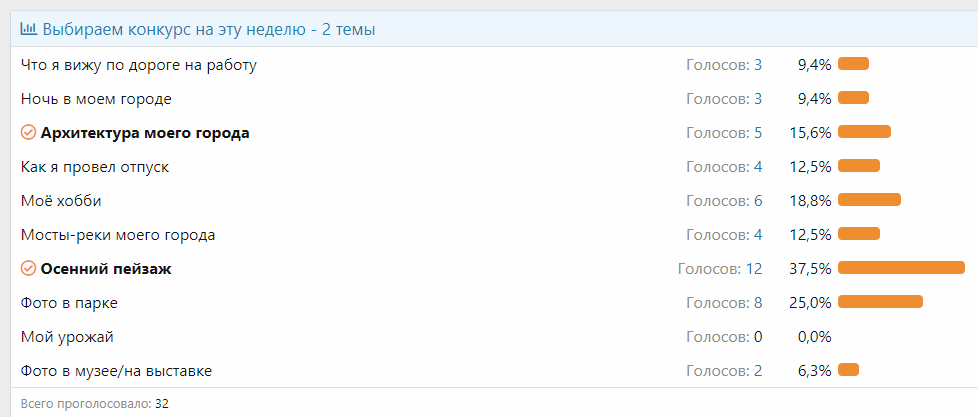
Task: Click the Мой урожай poll option
Action: [66, 337]
